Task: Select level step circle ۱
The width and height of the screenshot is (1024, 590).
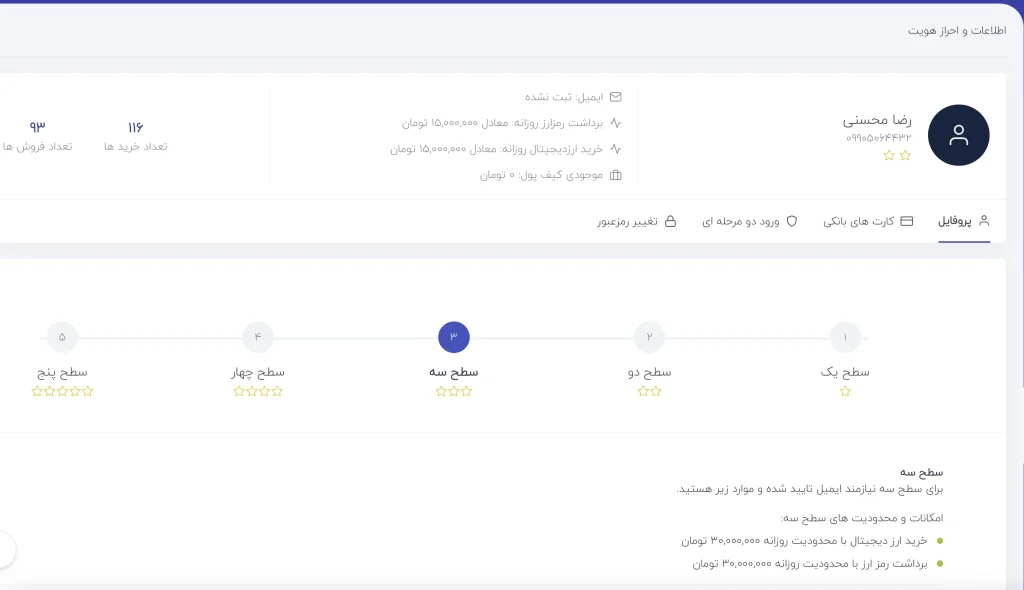Action: pyautogui.click(x=845, y=337)
